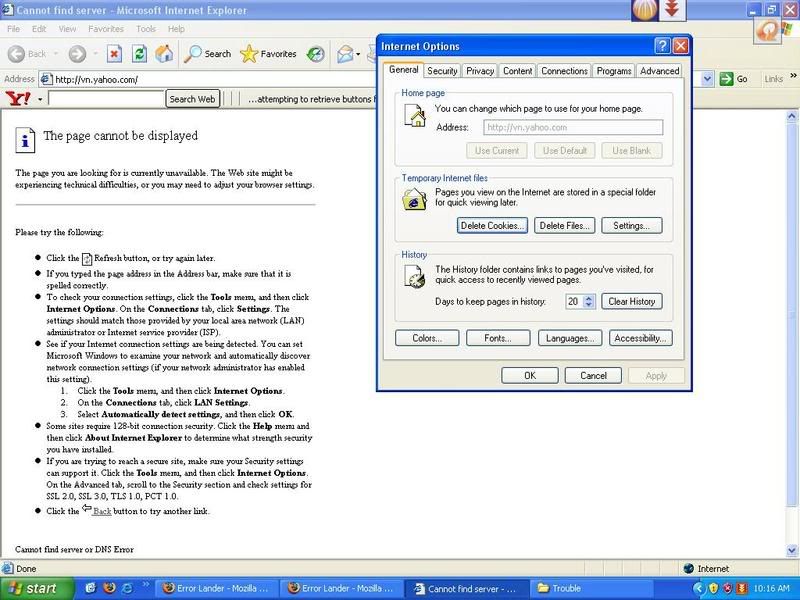800x600 pixels.
Task: Click the first Quick Launch icon beside start
Action: pyautogui.click(x=90, y=588)
